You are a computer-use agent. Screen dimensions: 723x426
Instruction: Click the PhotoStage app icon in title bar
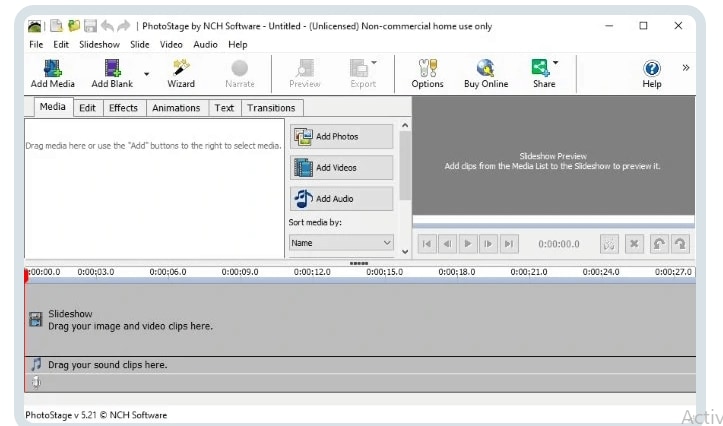click(x=35, y=26)
